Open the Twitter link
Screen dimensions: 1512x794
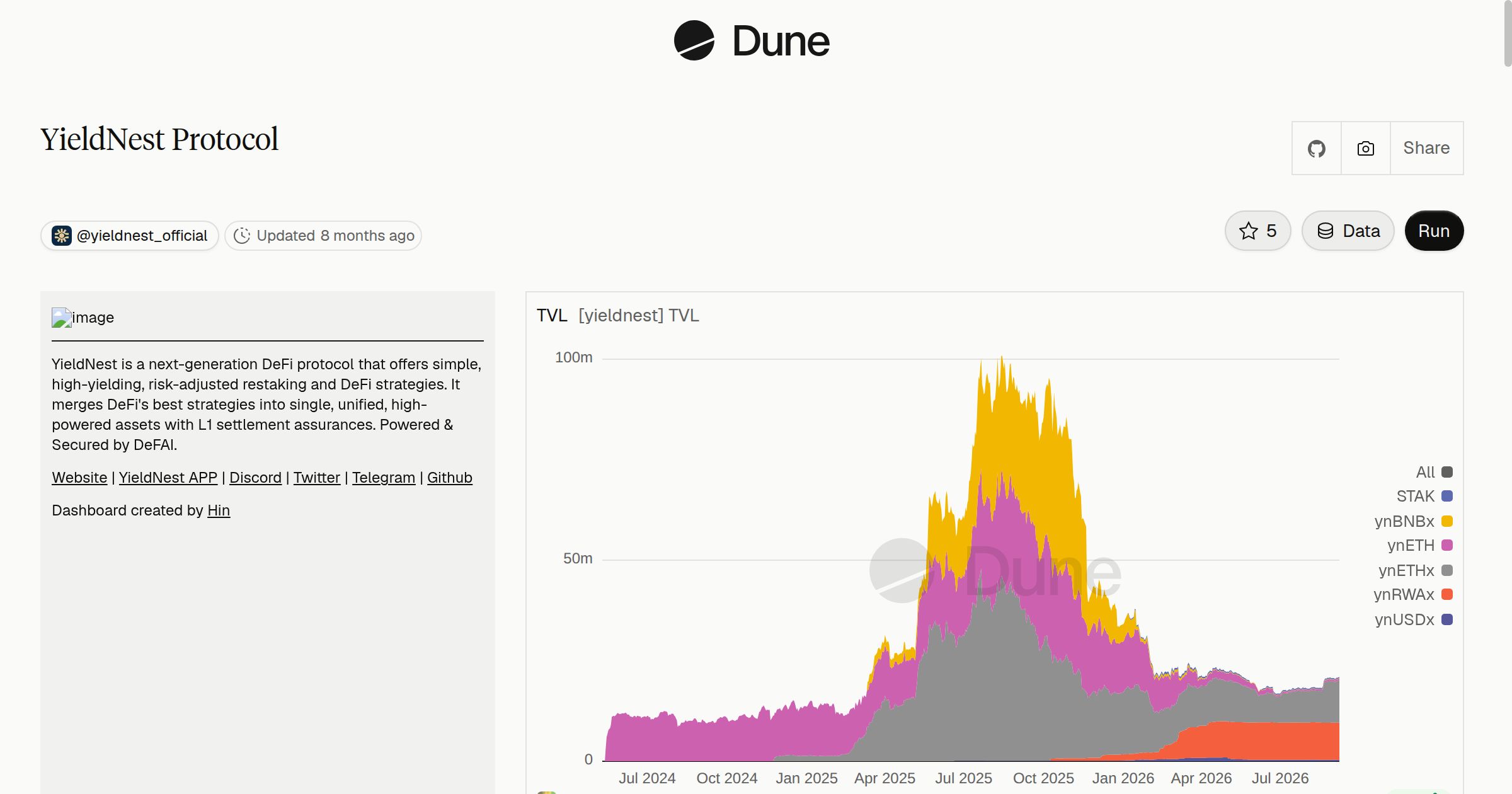coord(317,478)
